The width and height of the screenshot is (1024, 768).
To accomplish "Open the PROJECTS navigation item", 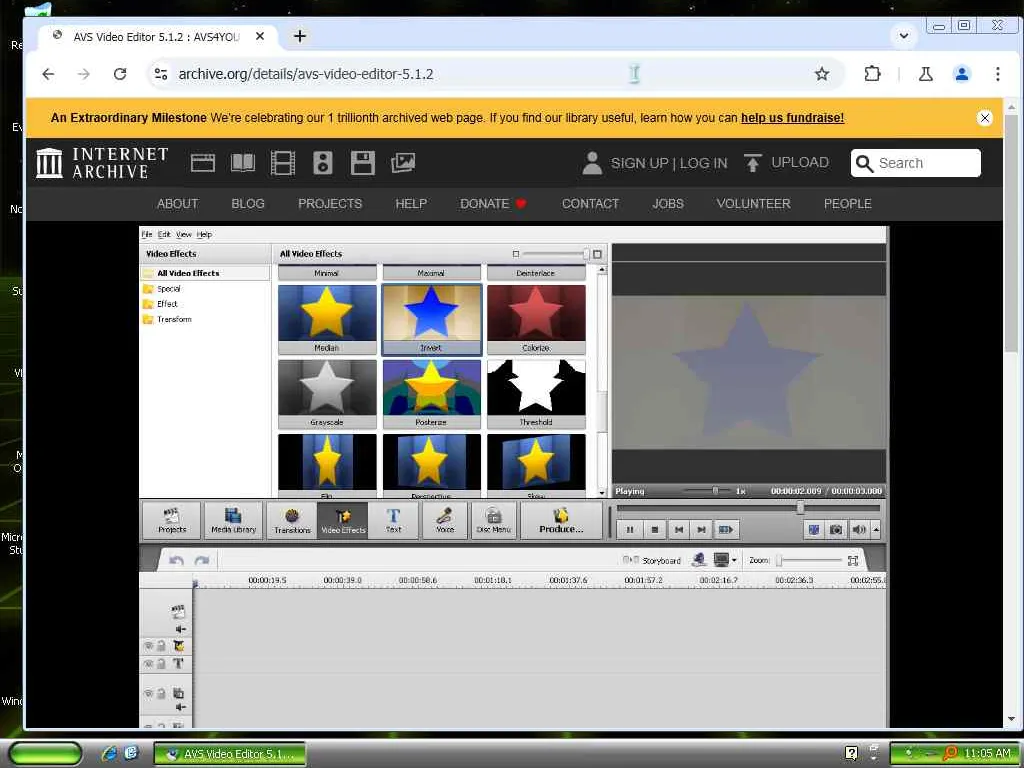I will click(x=330, y=204).
